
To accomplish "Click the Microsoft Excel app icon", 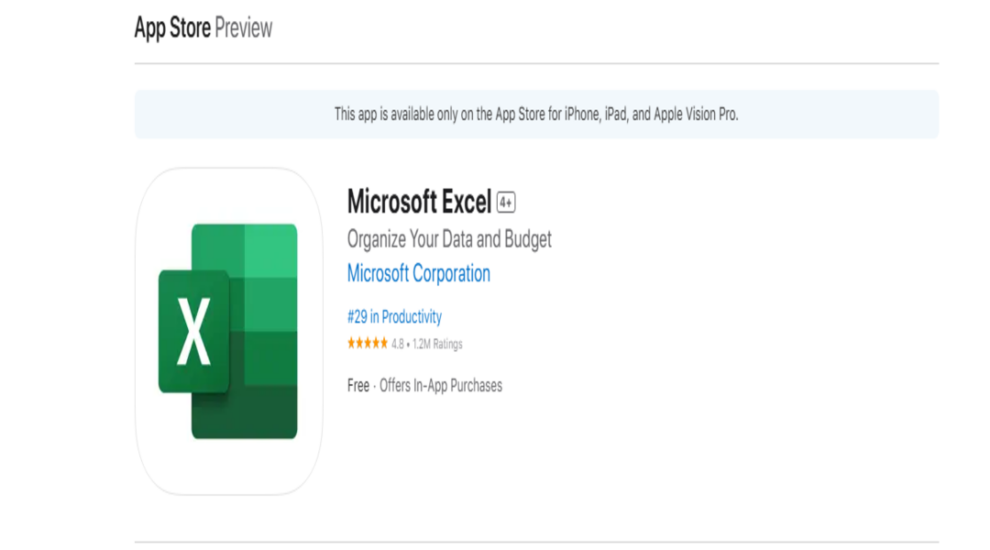I will [x=229, y=331].
